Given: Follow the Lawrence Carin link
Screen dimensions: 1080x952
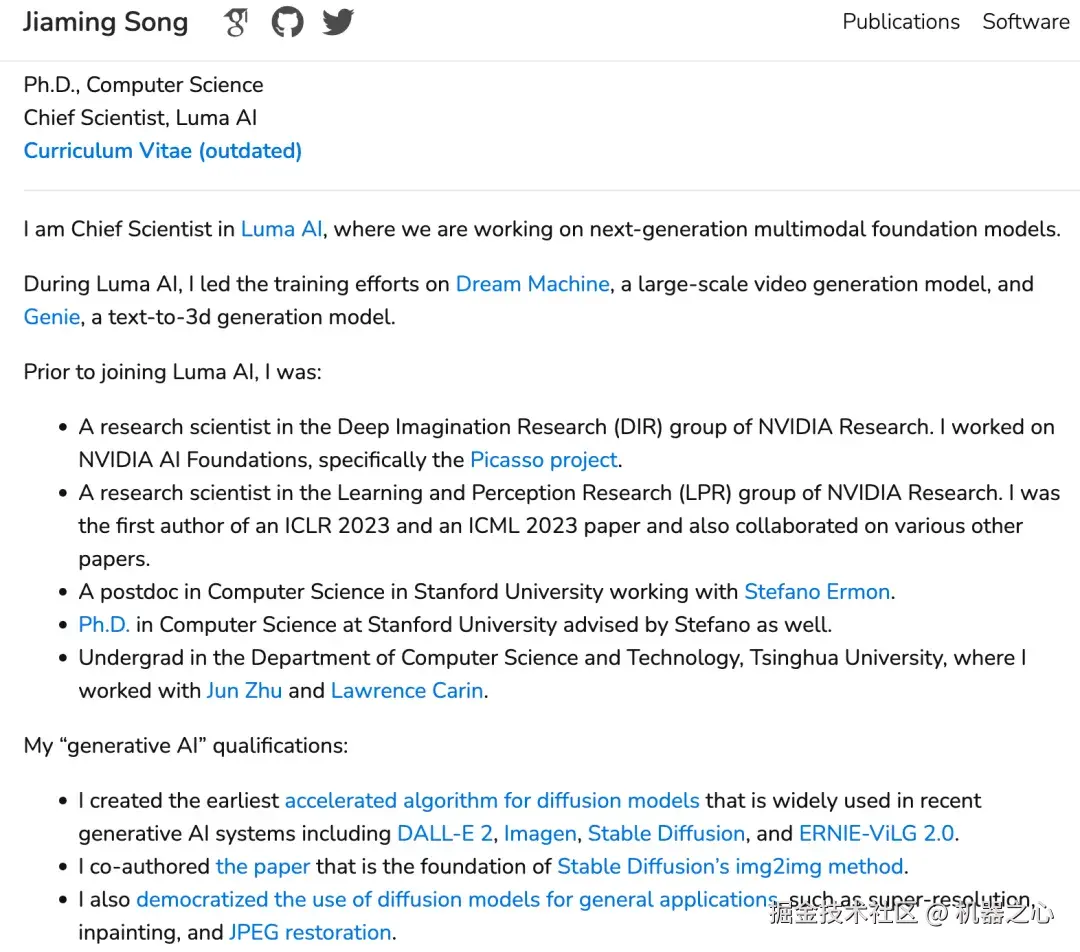Looking at the screenshot, I should (x=407, y=691).
